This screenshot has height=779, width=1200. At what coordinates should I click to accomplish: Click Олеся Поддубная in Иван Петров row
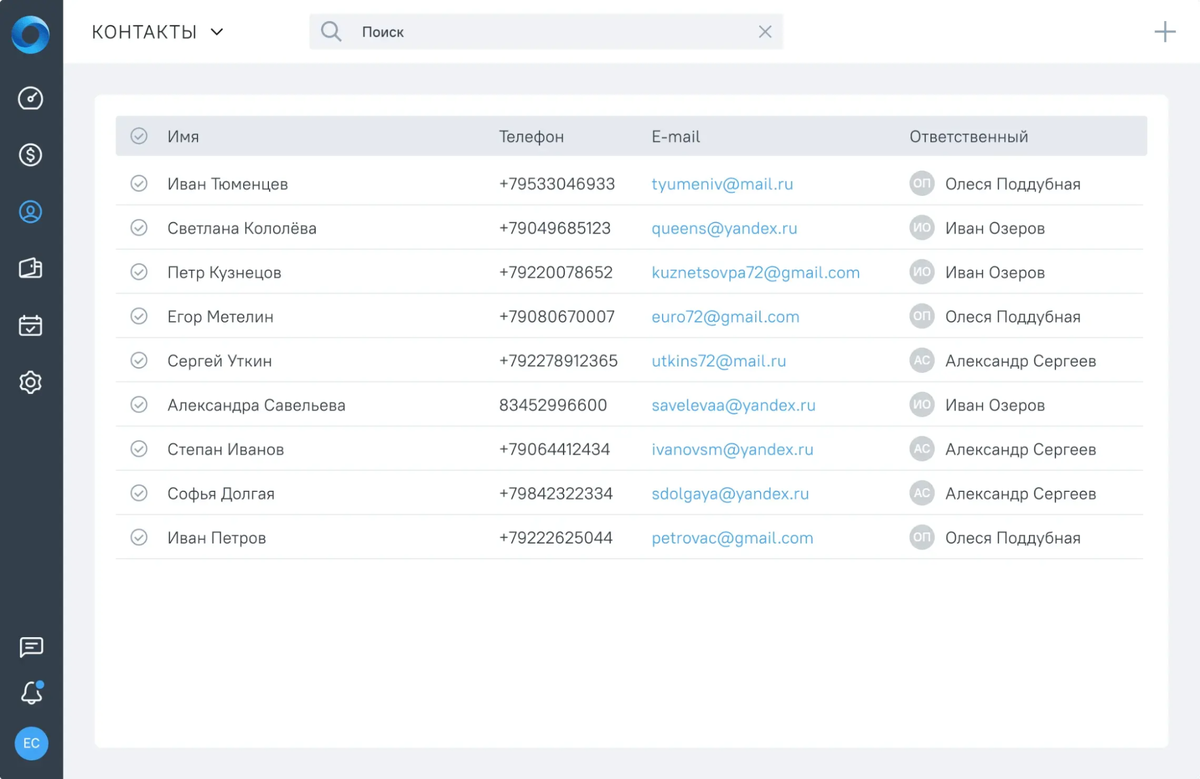1013,538
